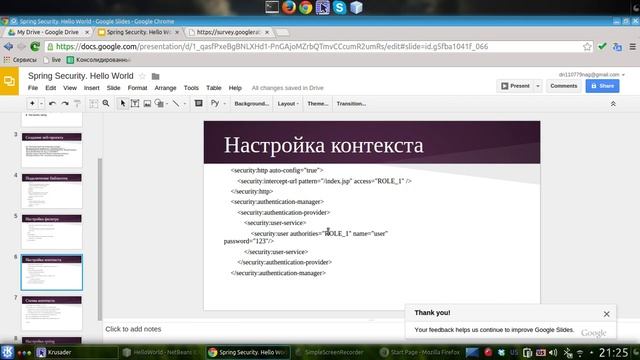Open the Arrange menu
This screenshot has height=360, width=640.
click(x=165, y=88)
